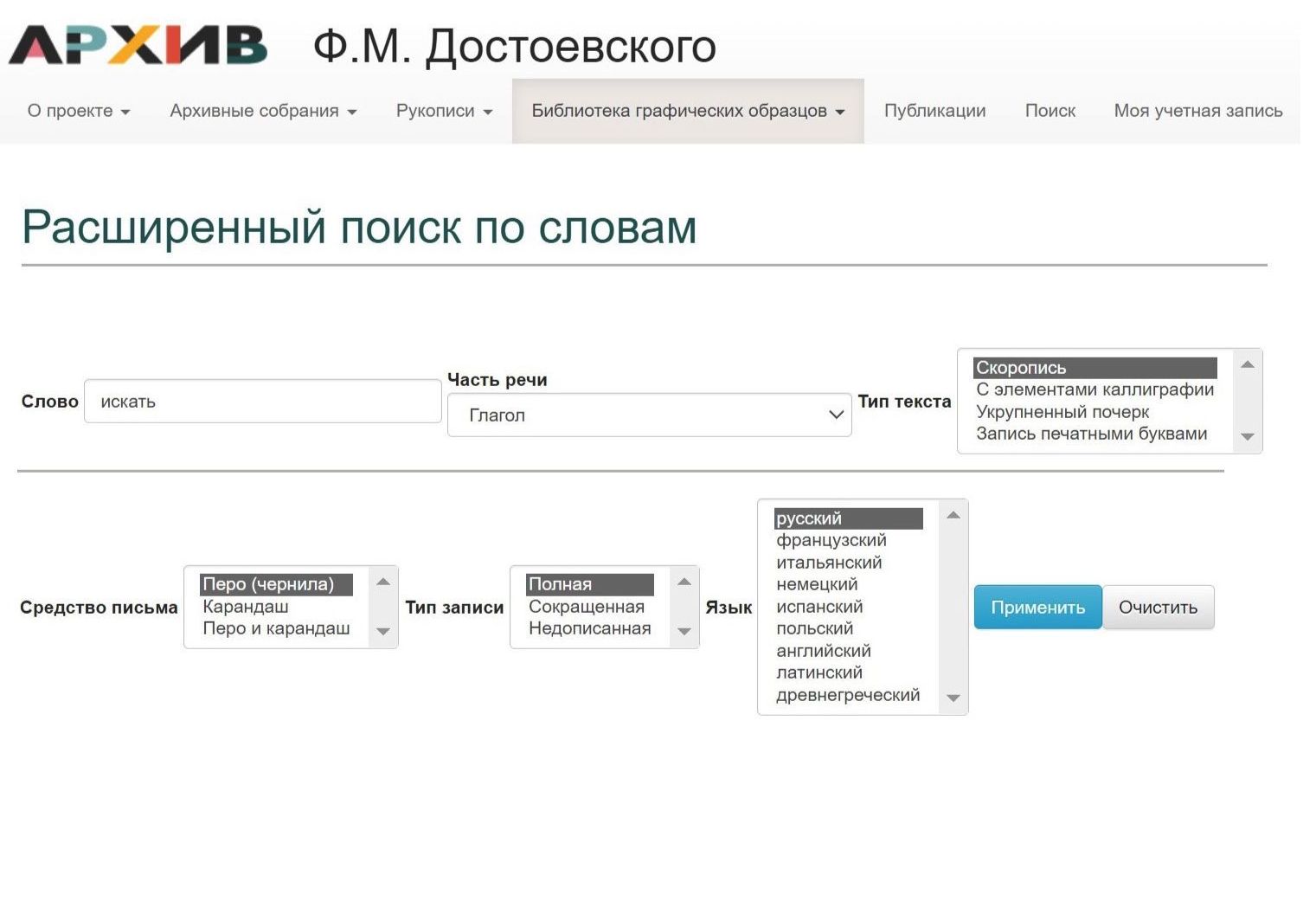Open the Часть речи dropdown
1316x901 pixels.
(649, 415)
